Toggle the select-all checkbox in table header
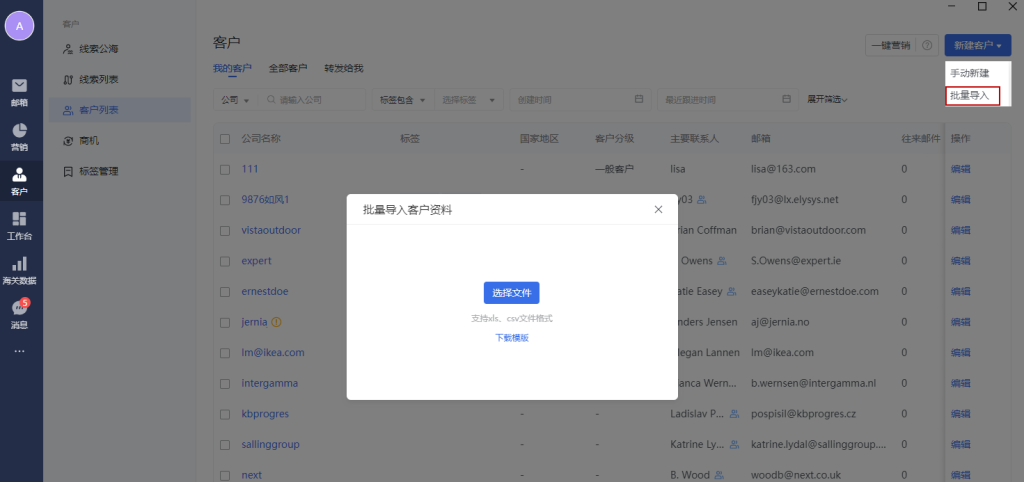1024x482 pixels. pyautogui.click(x=225, y=138)
